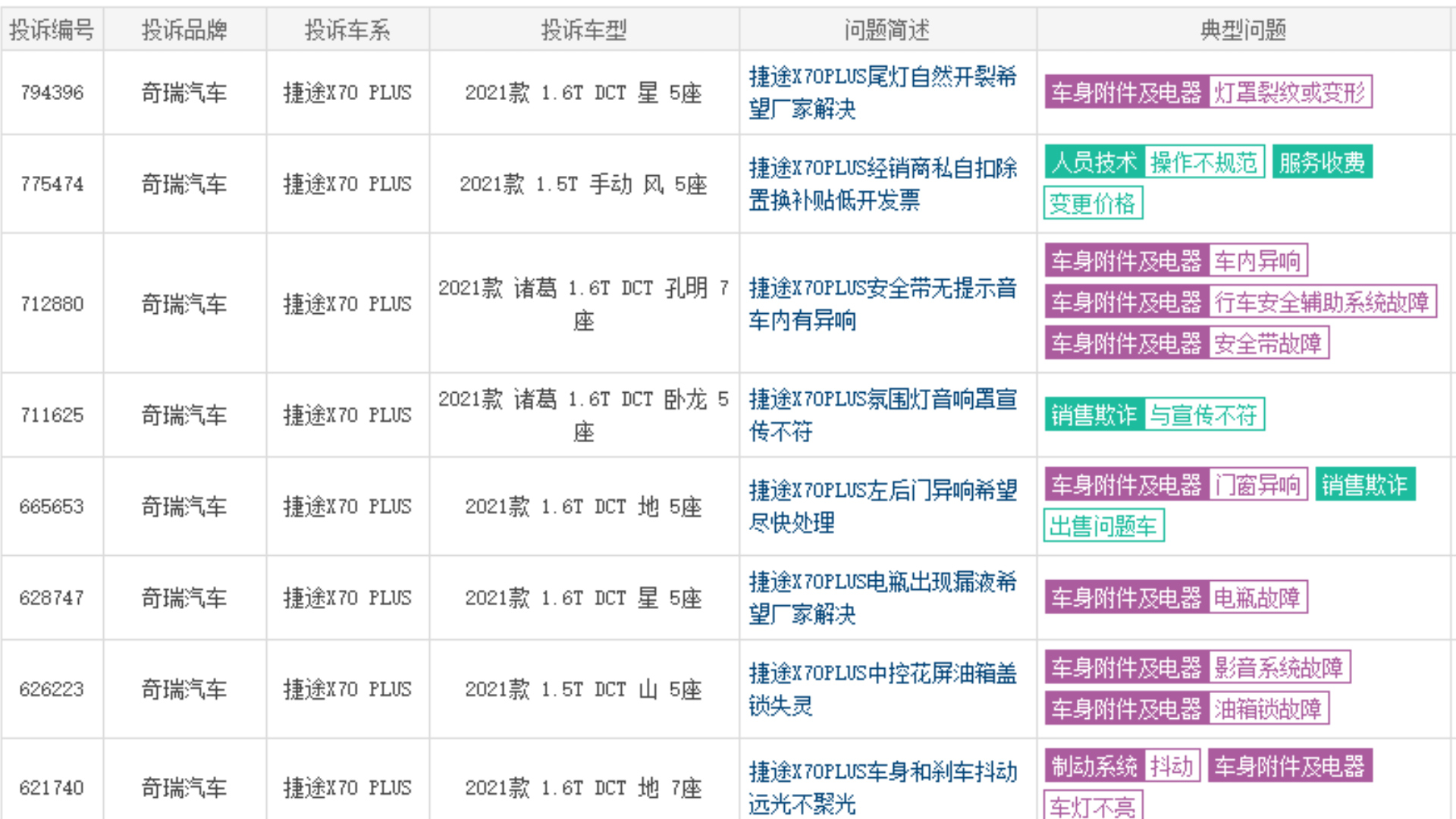The width and height of the screenshot is (1456, 819).
Task: Click the 出售问题车 tag
Action: point(1103,526)
